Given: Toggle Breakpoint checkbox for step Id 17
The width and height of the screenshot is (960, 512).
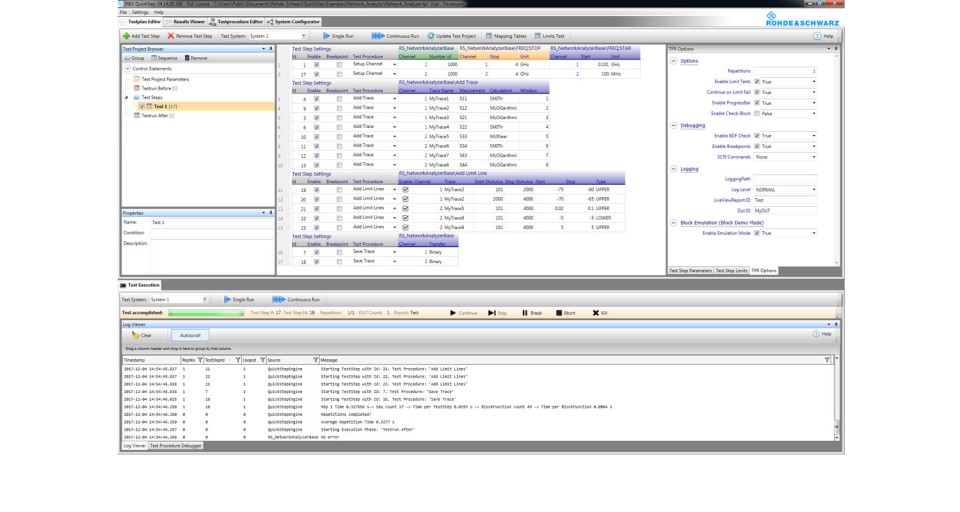Looking at the screenshot, I should click(x=339, y=74).
